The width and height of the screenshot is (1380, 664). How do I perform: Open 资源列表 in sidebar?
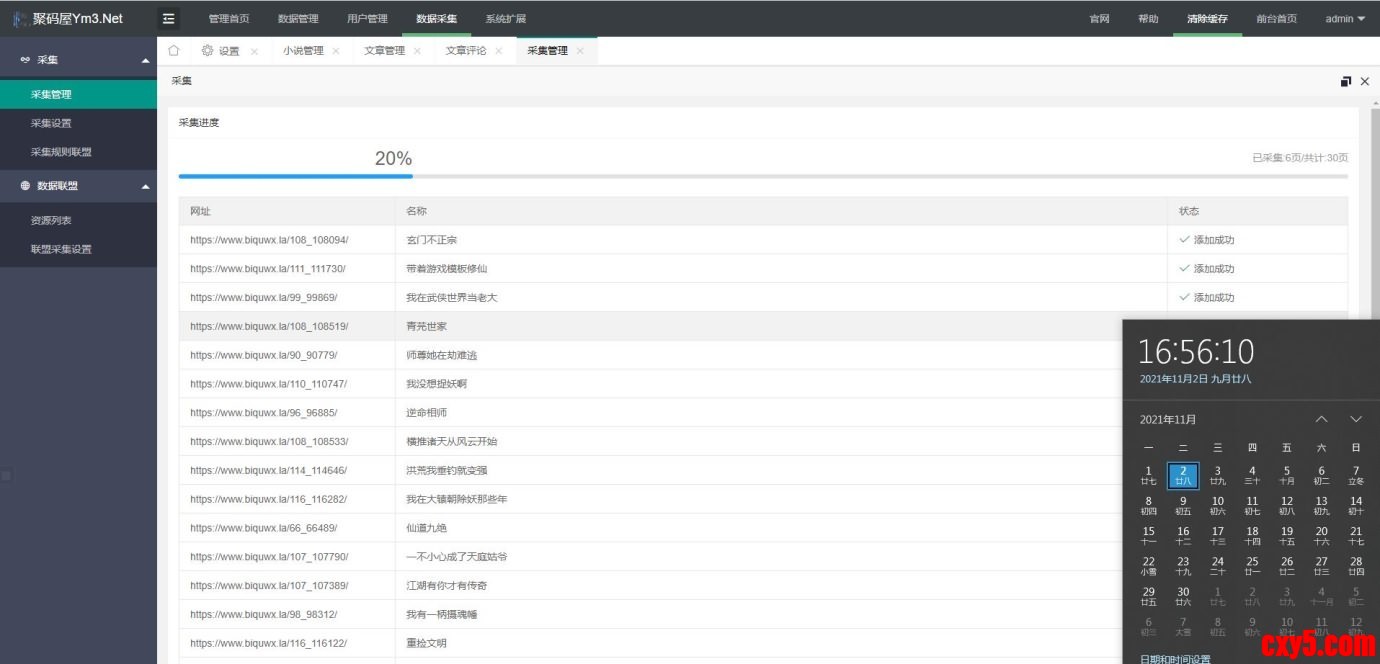[x=51, y=220]
